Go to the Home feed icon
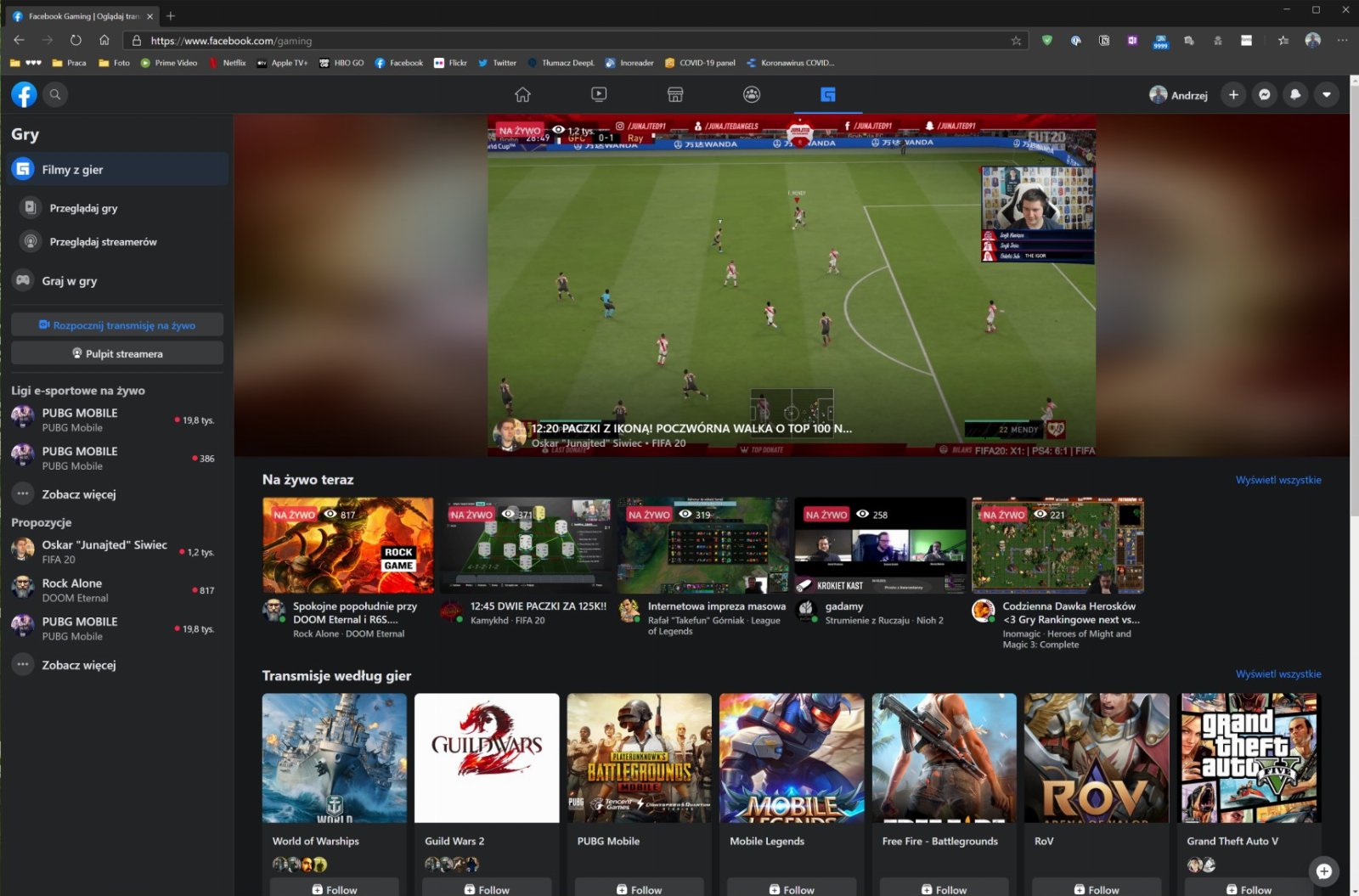This screenshot has width=1359, height=896. pyautogui.click(x=522, y=94)
